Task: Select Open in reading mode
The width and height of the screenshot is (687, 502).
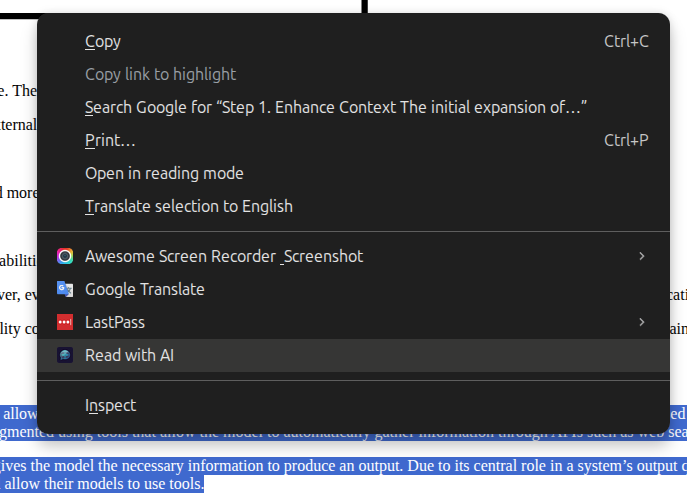Action: (x=164, y=173)
